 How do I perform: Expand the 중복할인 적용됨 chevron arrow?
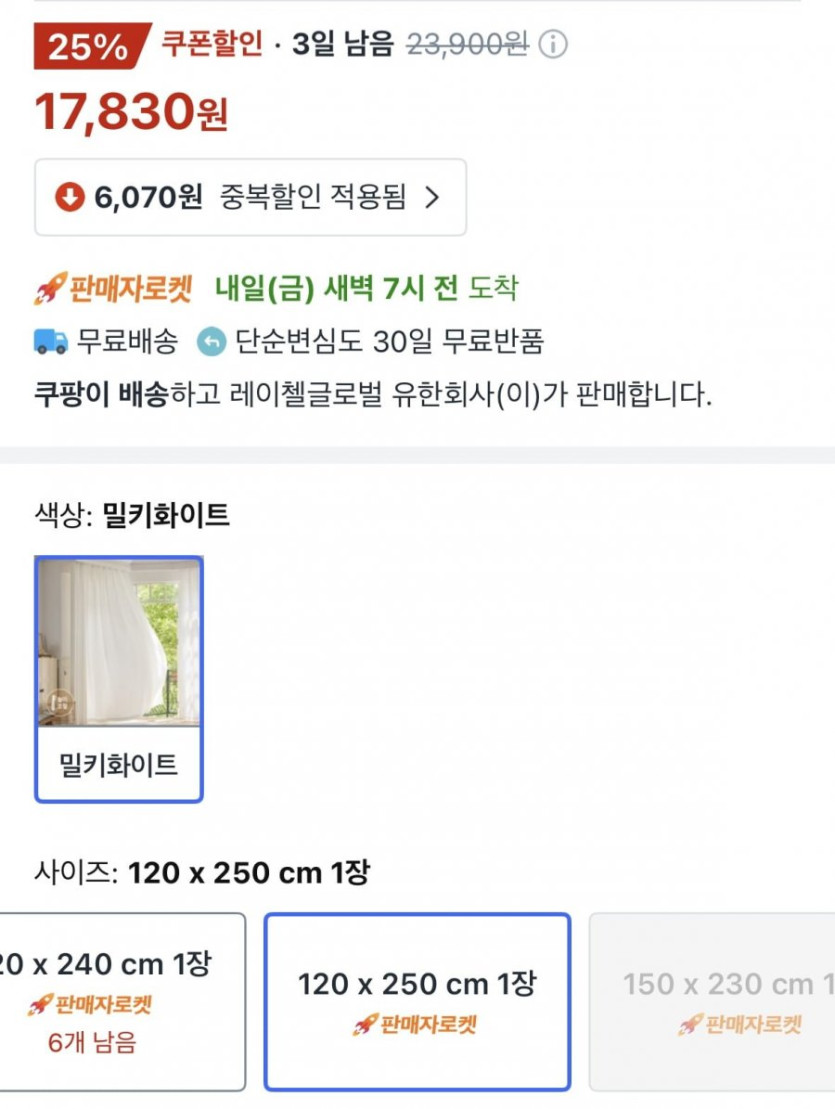(432, 198)
